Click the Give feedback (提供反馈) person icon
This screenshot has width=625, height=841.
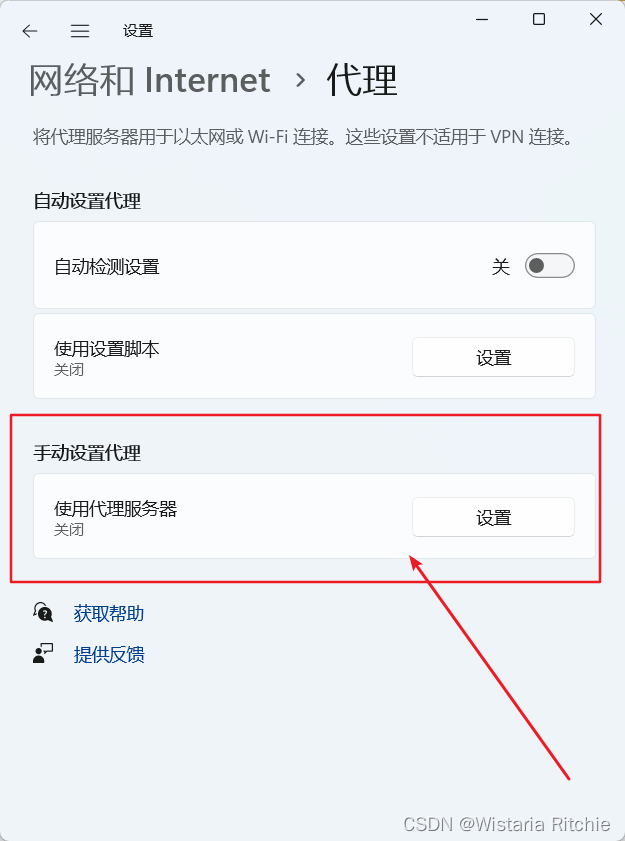coord(43,654)
